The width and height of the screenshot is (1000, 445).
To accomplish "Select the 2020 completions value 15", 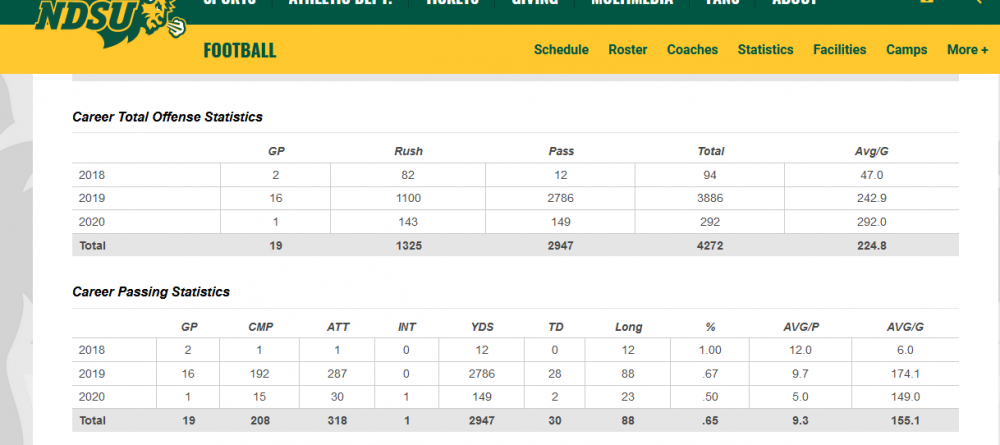I will click(260, 397).
